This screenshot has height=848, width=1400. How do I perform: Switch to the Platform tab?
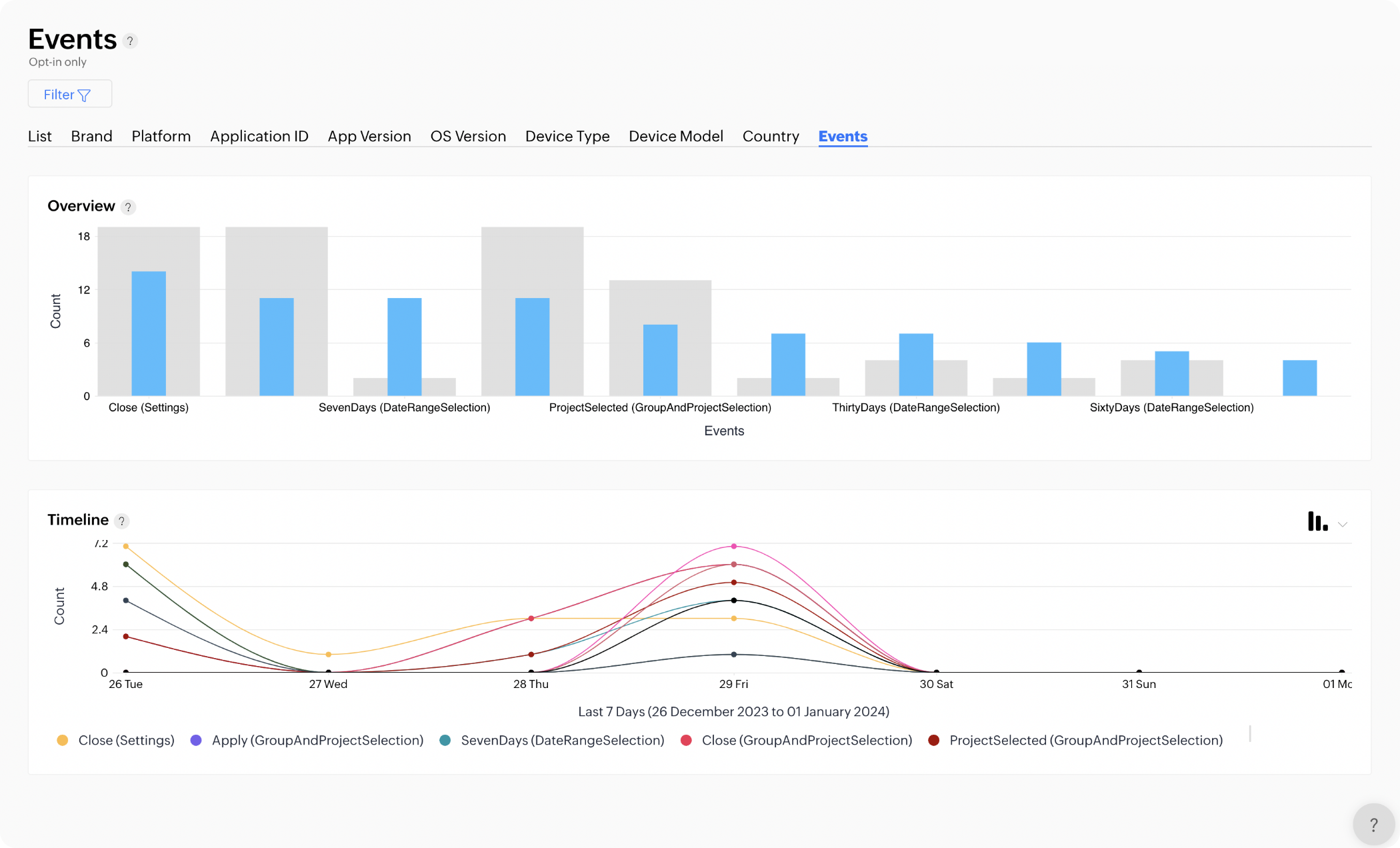(162, 136)
